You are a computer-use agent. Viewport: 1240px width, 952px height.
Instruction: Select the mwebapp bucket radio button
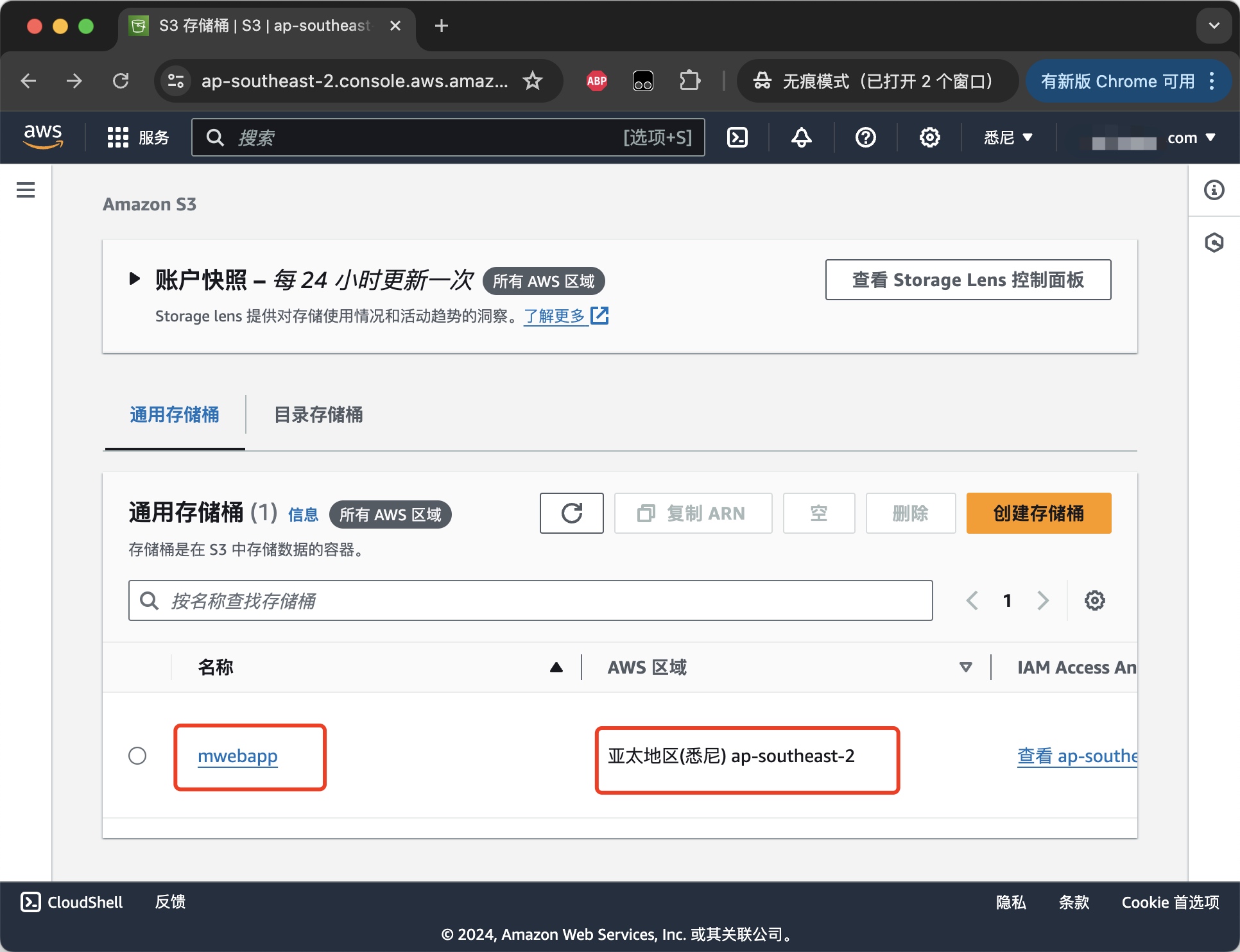click(137, 756)
